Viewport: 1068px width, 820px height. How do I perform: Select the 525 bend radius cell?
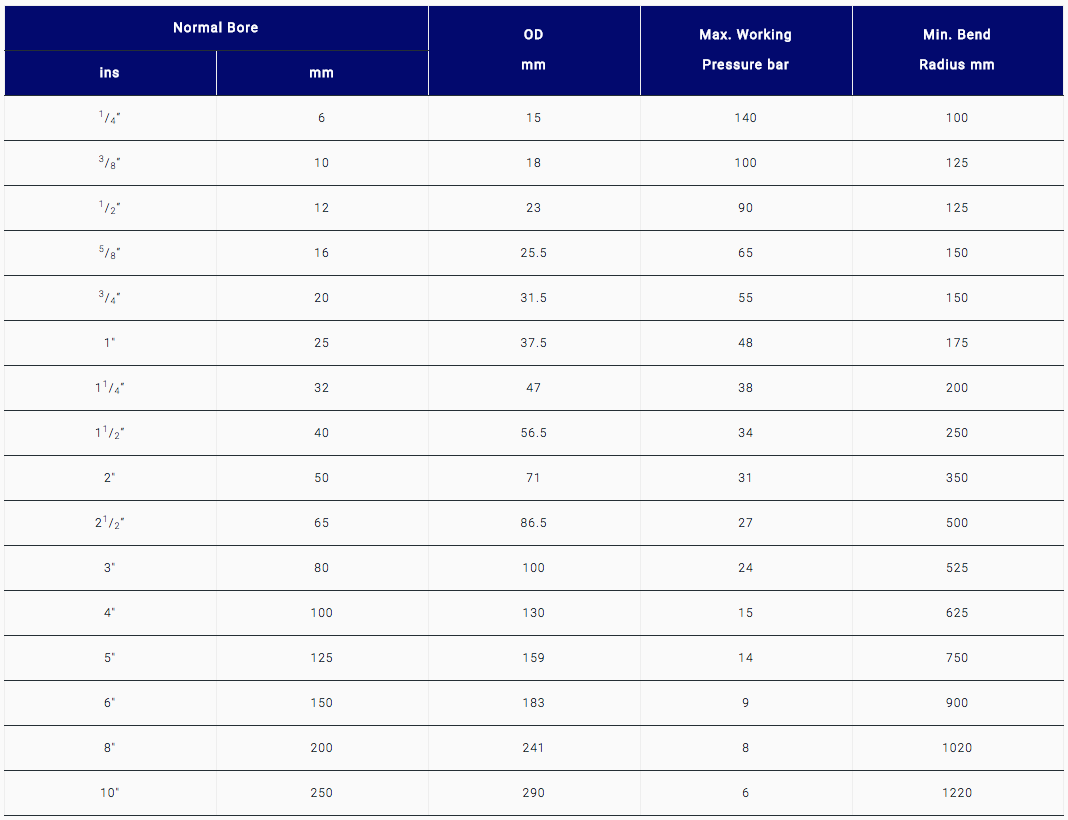point(958,567)
